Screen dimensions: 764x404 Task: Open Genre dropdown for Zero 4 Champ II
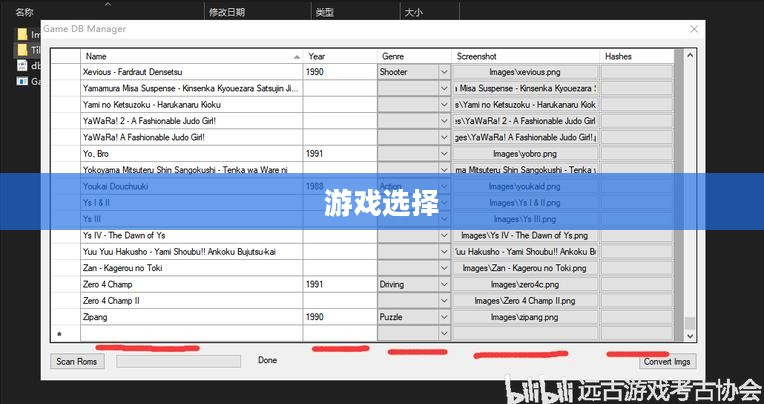[x=444, y=301]
